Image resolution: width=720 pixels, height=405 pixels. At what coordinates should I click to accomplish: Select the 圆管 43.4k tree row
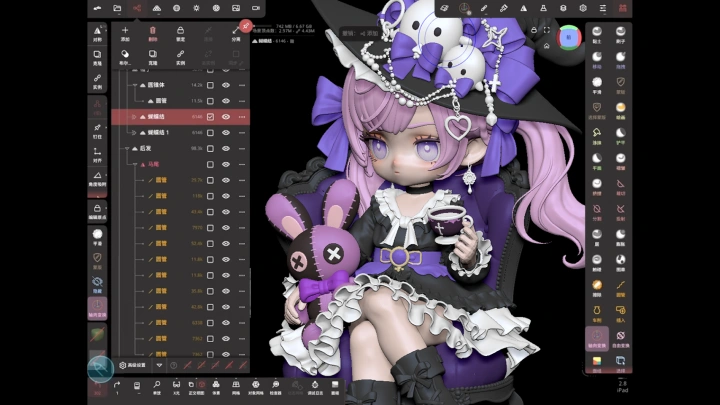pyautogui.click(x=180, y=212)
